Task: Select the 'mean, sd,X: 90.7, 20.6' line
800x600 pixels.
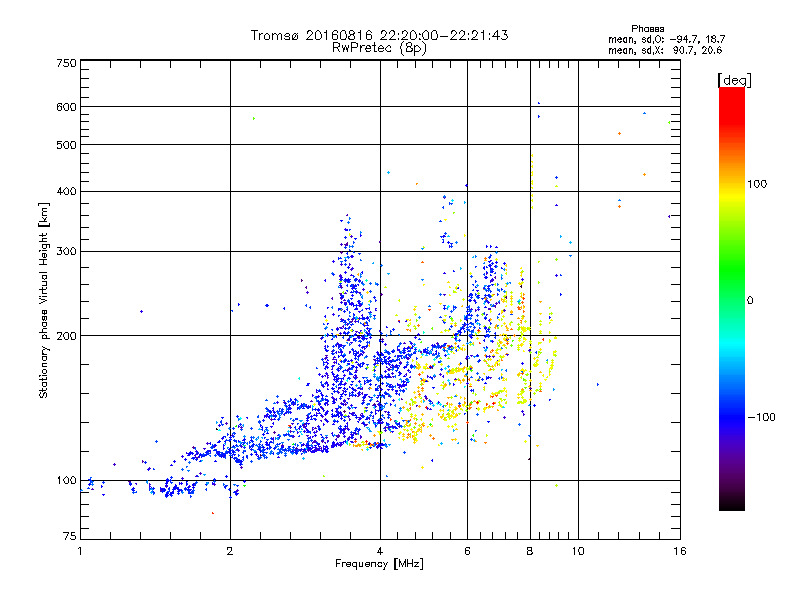Action: (665, 50)
